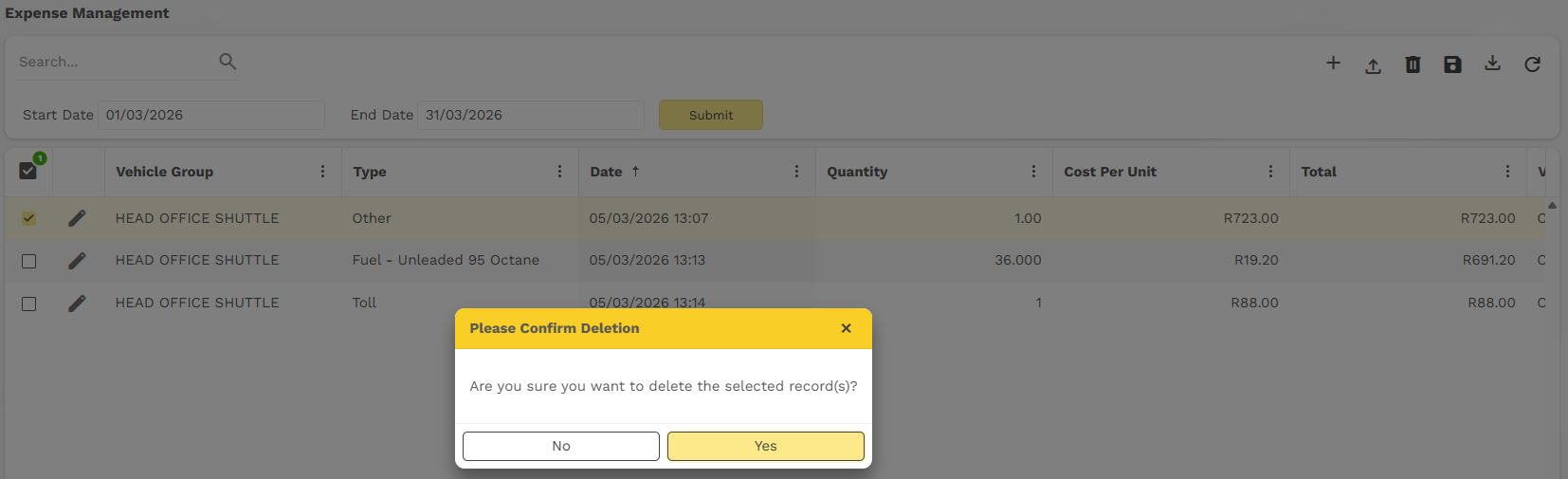
Task: Sort by the Date column header
Action: [x=607, y=172]
